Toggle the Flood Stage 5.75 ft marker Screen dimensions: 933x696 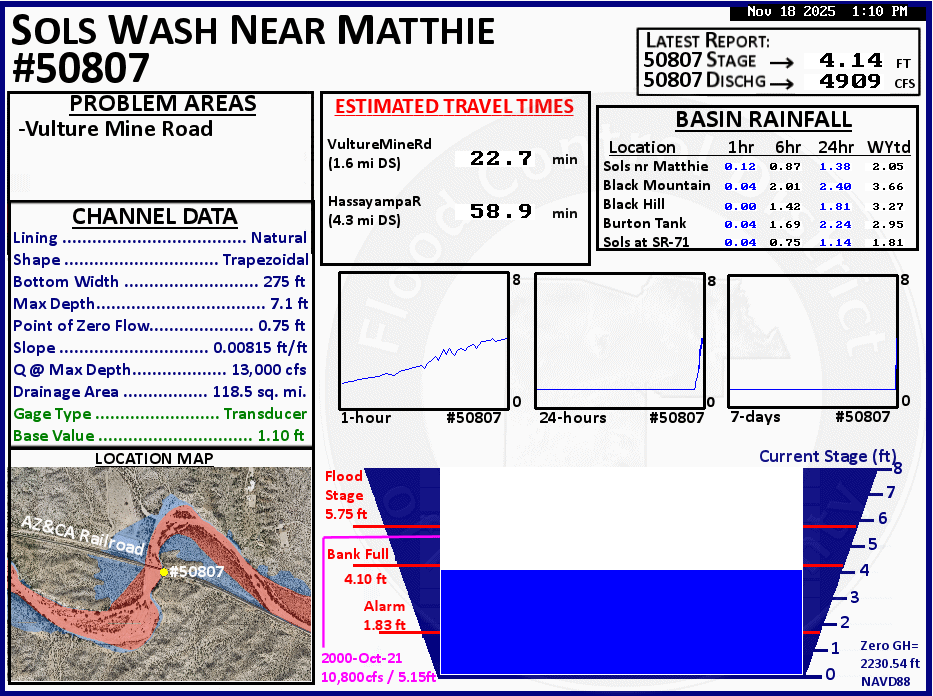click(345, 494)
